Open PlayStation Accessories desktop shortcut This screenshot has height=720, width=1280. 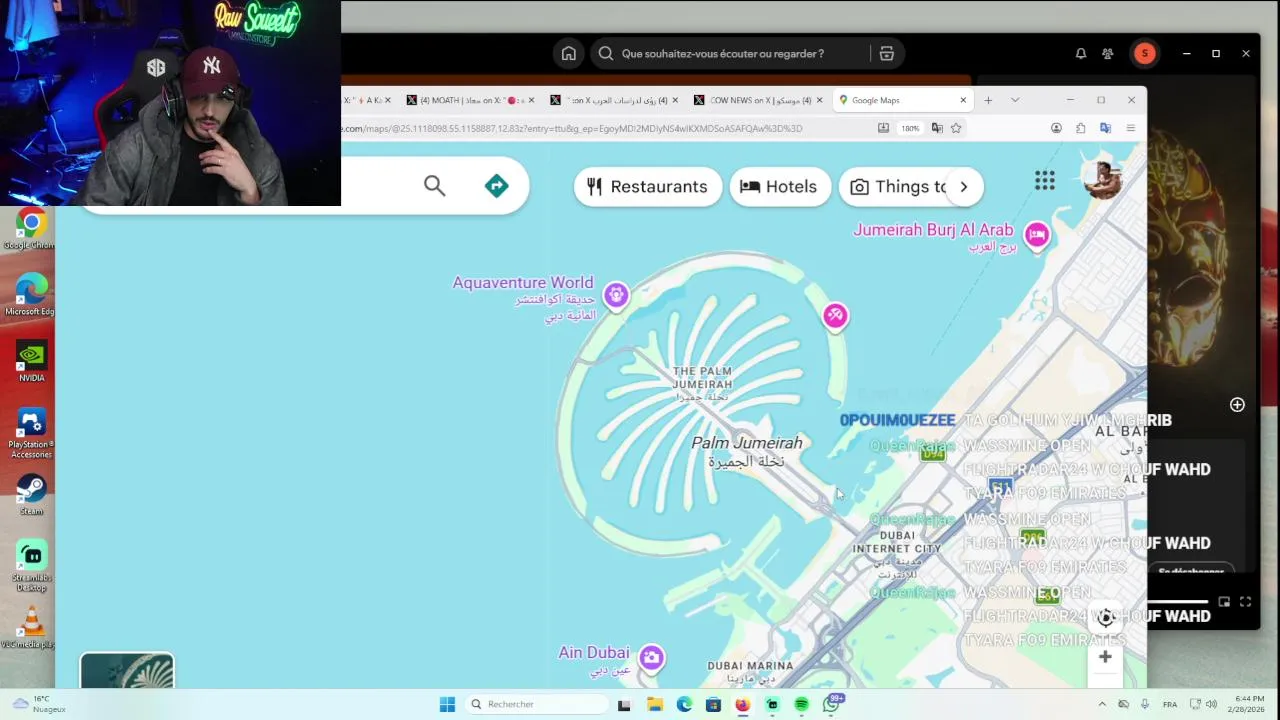[31, 432]
